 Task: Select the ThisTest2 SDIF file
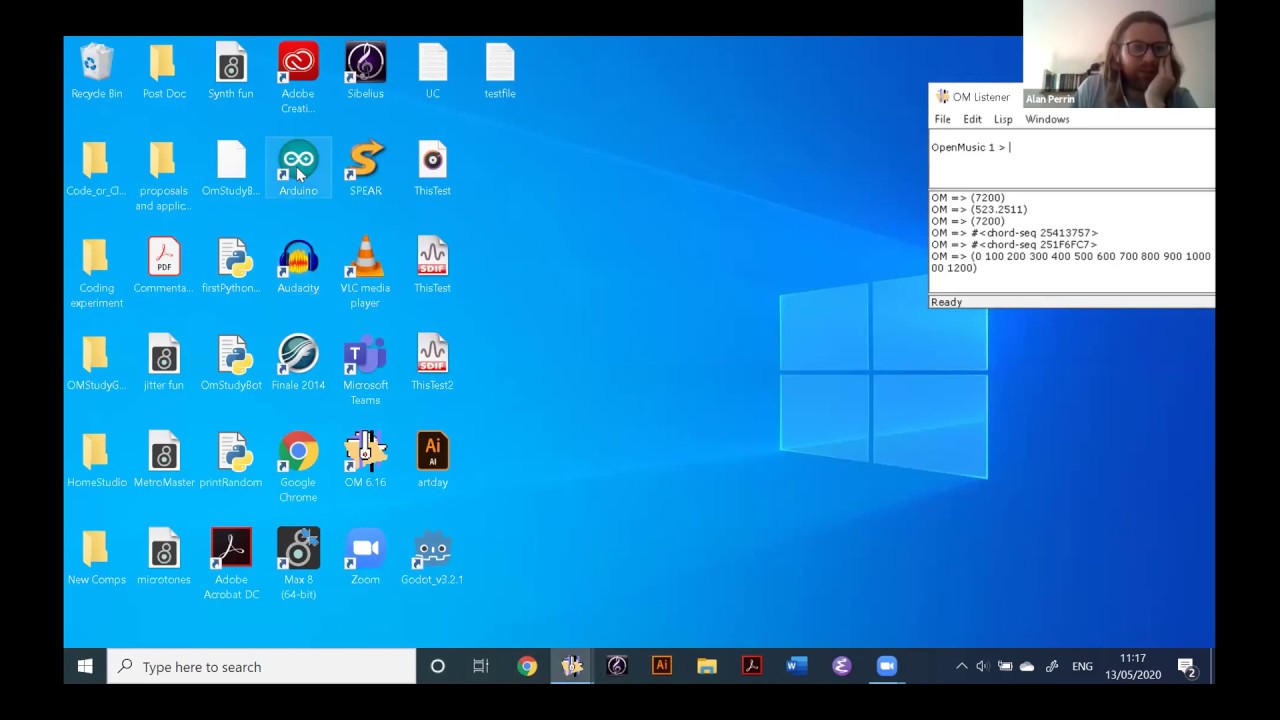click(432, 361)
